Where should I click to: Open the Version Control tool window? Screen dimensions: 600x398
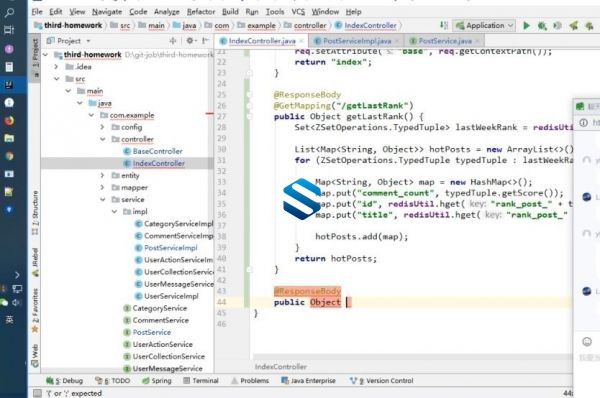point(382,381)
